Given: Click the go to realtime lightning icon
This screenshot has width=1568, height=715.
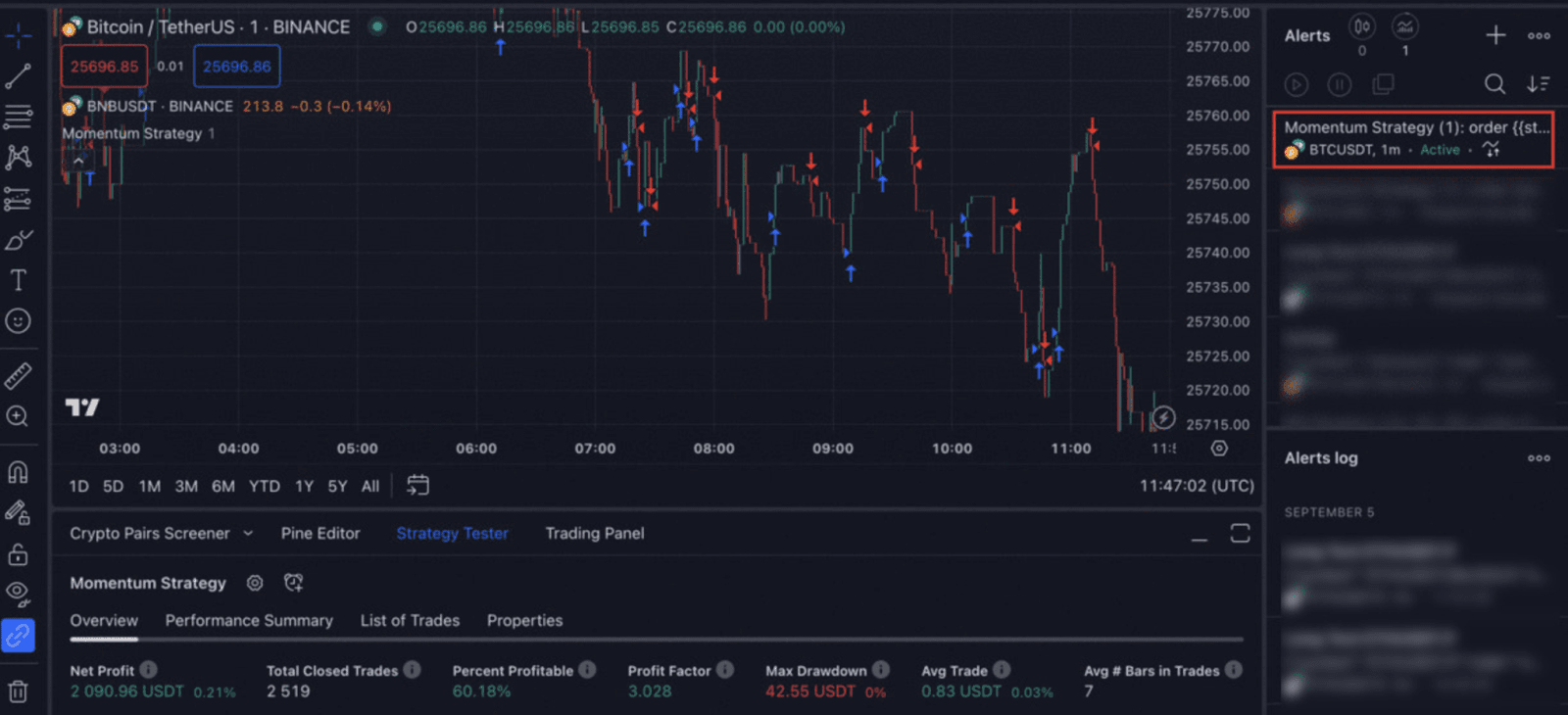Looking at the screenshot, I should (1163, 418).
